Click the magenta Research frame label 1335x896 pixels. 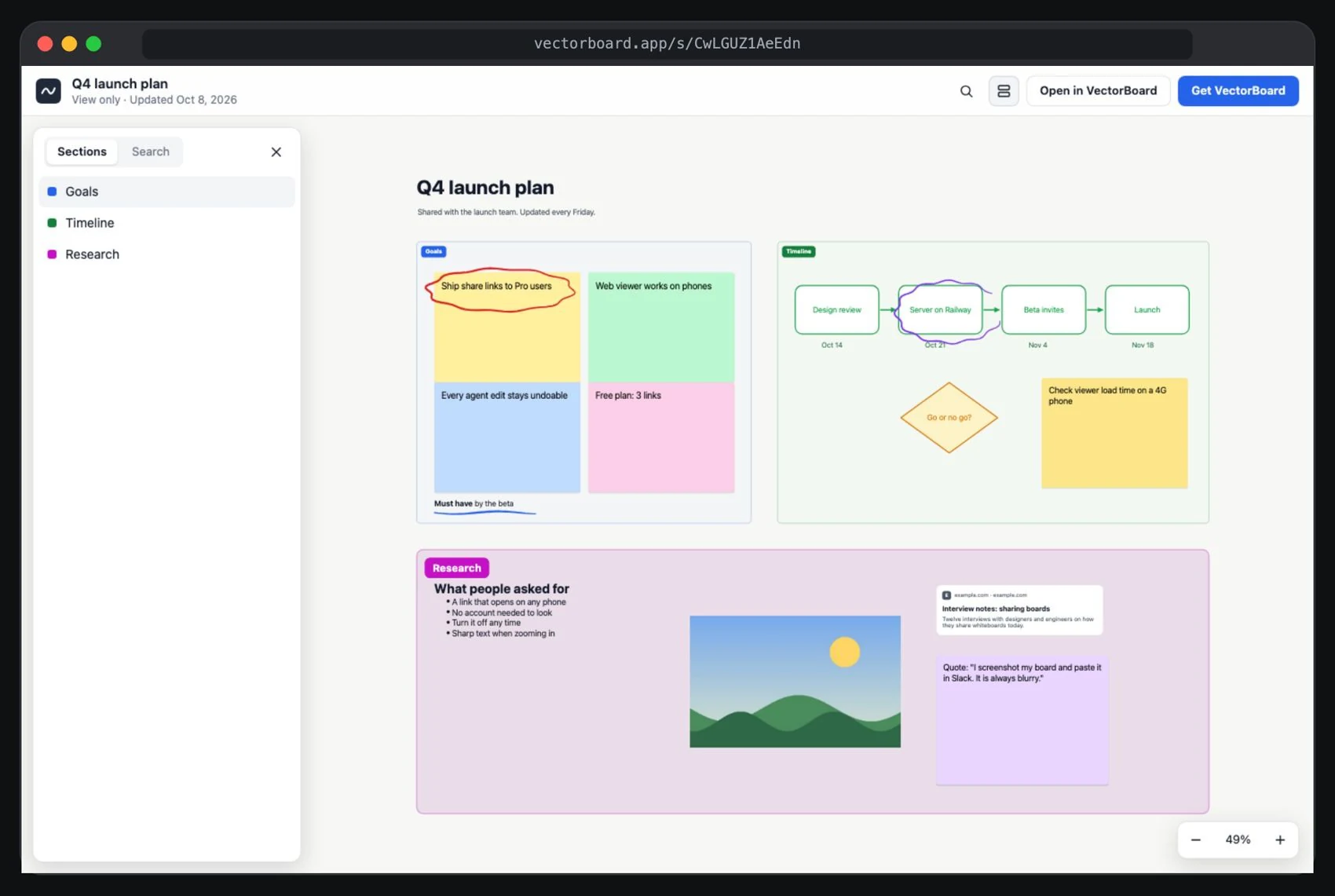pyautogui.click(x=456, y=568)
